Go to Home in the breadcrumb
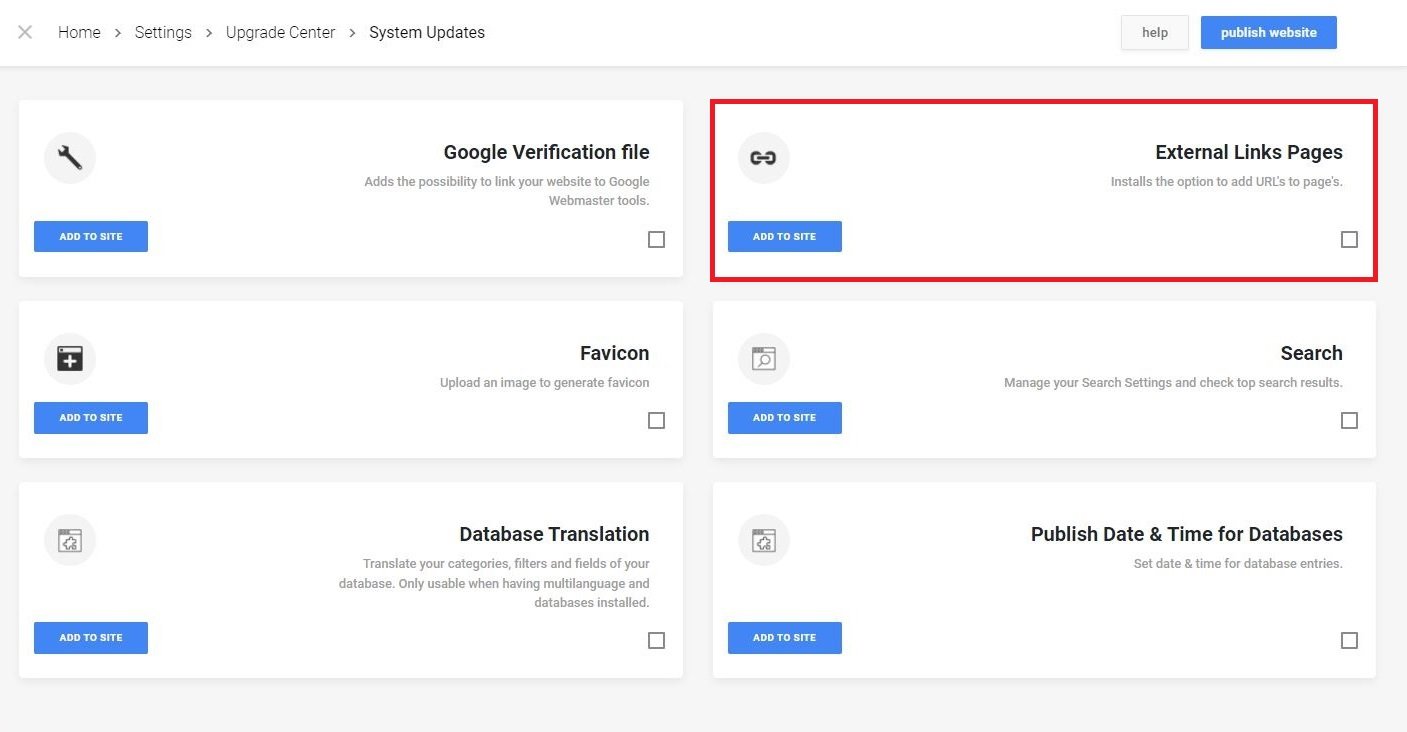 click(79, 32)
